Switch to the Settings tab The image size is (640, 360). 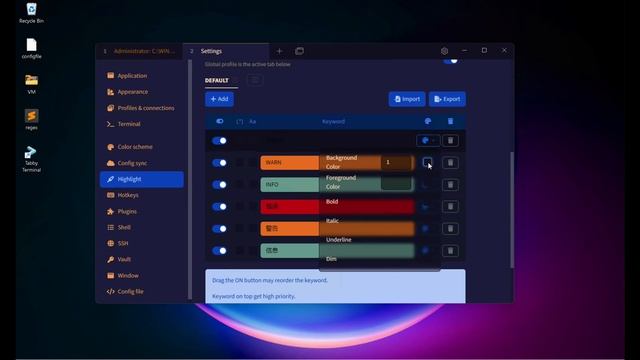[226, 51]
